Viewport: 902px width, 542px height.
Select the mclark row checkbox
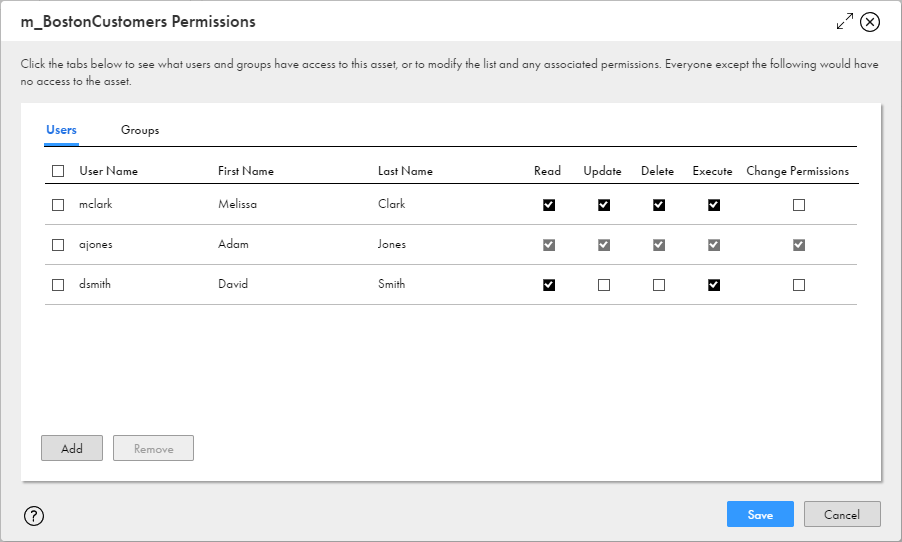coord(58,205)
